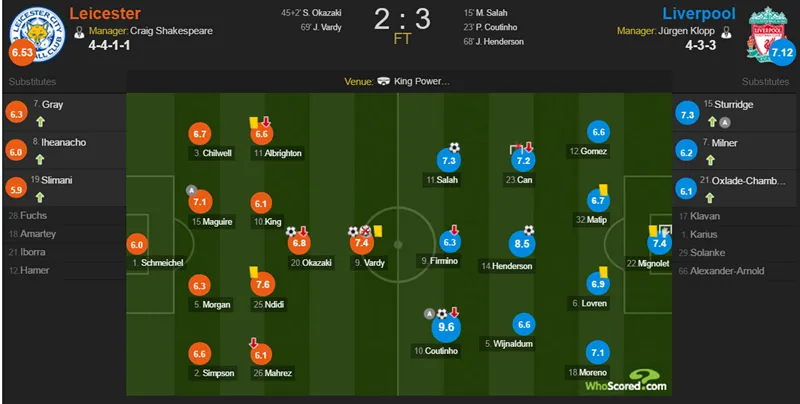Click the Liverpool club crest
Image resolution: width=800 pixels, height=404 pixels.
coord(767,34)
